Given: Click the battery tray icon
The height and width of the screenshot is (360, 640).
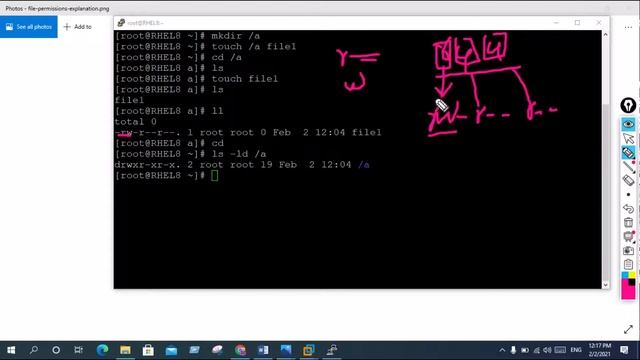Looking at the screenshot, I should pyautogui.click(x=525, y=350).
